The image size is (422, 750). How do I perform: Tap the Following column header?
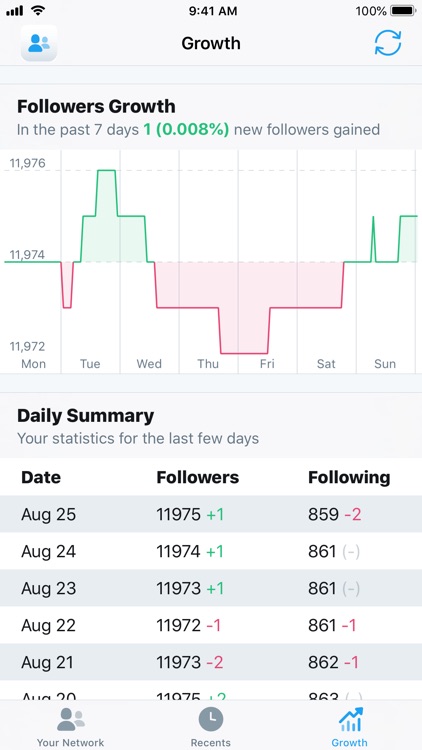[349, 477]
